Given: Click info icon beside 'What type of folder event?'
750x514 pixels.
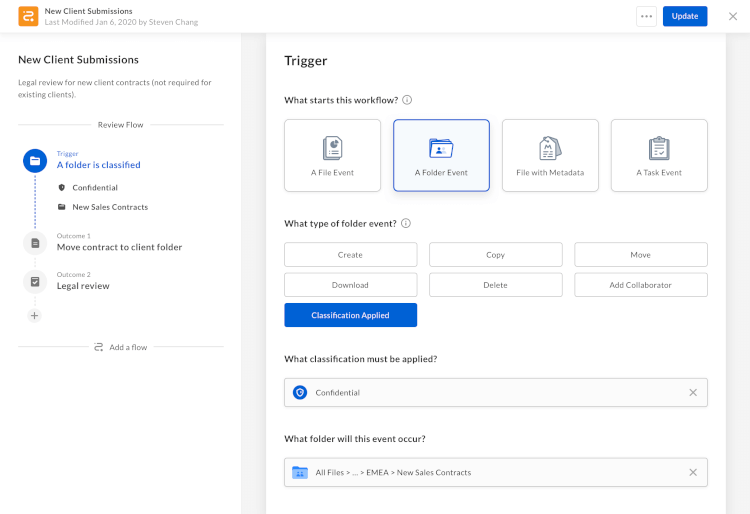Looking at the screenshot, I should point(406,223).
